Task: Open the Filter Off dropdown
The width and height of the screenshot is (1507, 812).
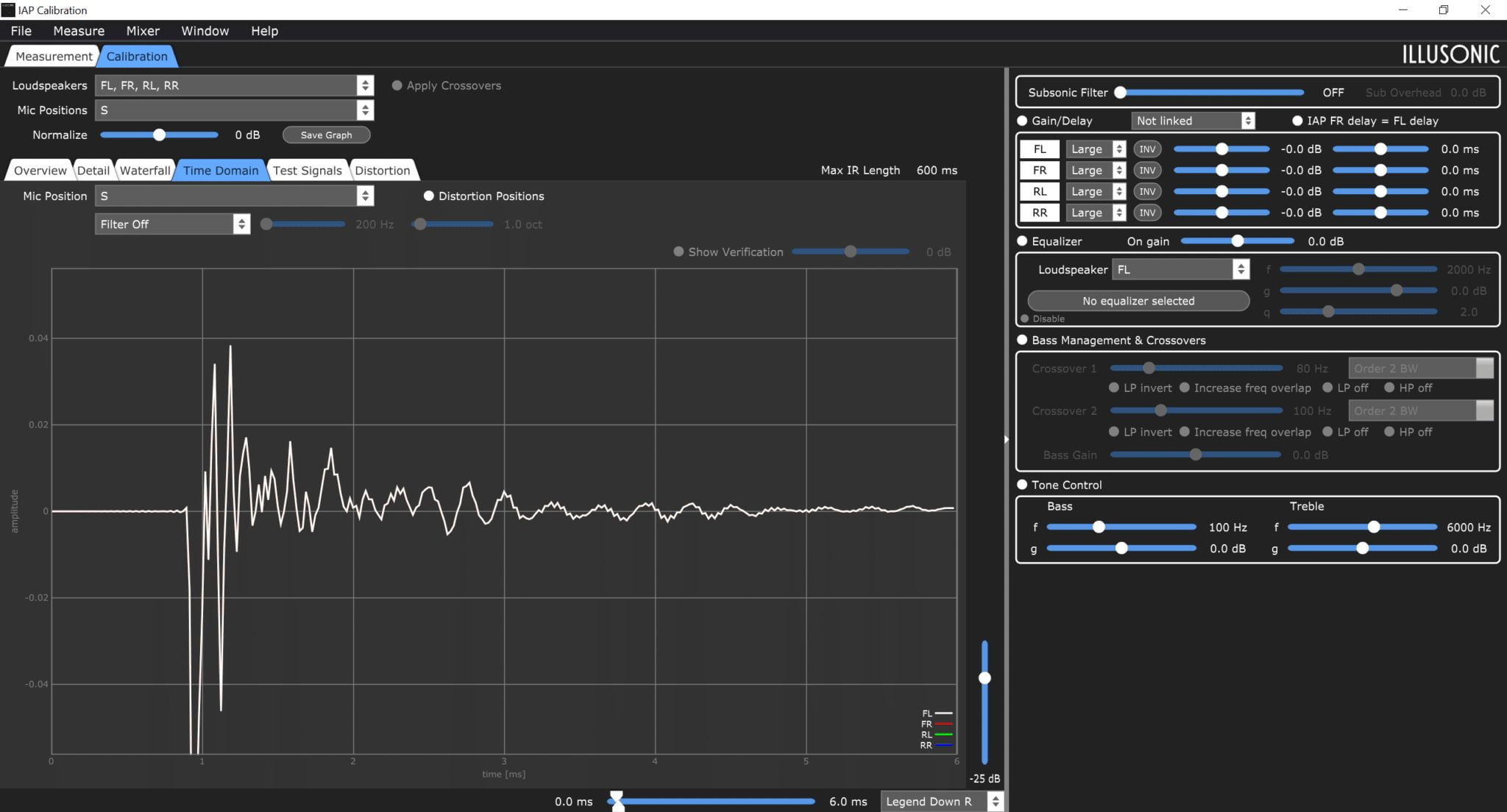Action: pos(172,224)
